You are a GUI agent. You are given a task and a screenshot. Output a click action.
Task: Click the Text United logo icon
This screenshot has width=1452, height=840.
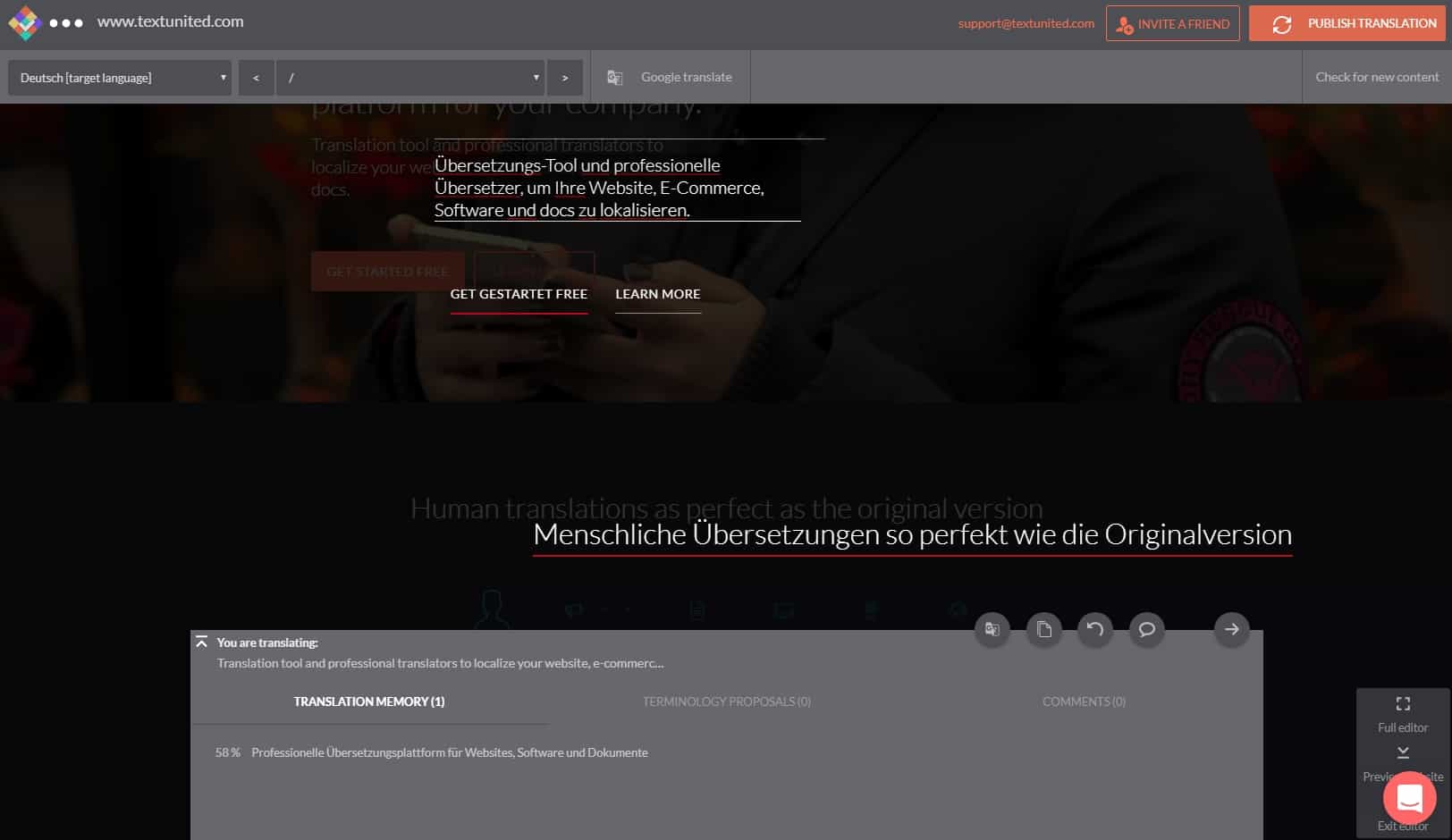[24, 23]
